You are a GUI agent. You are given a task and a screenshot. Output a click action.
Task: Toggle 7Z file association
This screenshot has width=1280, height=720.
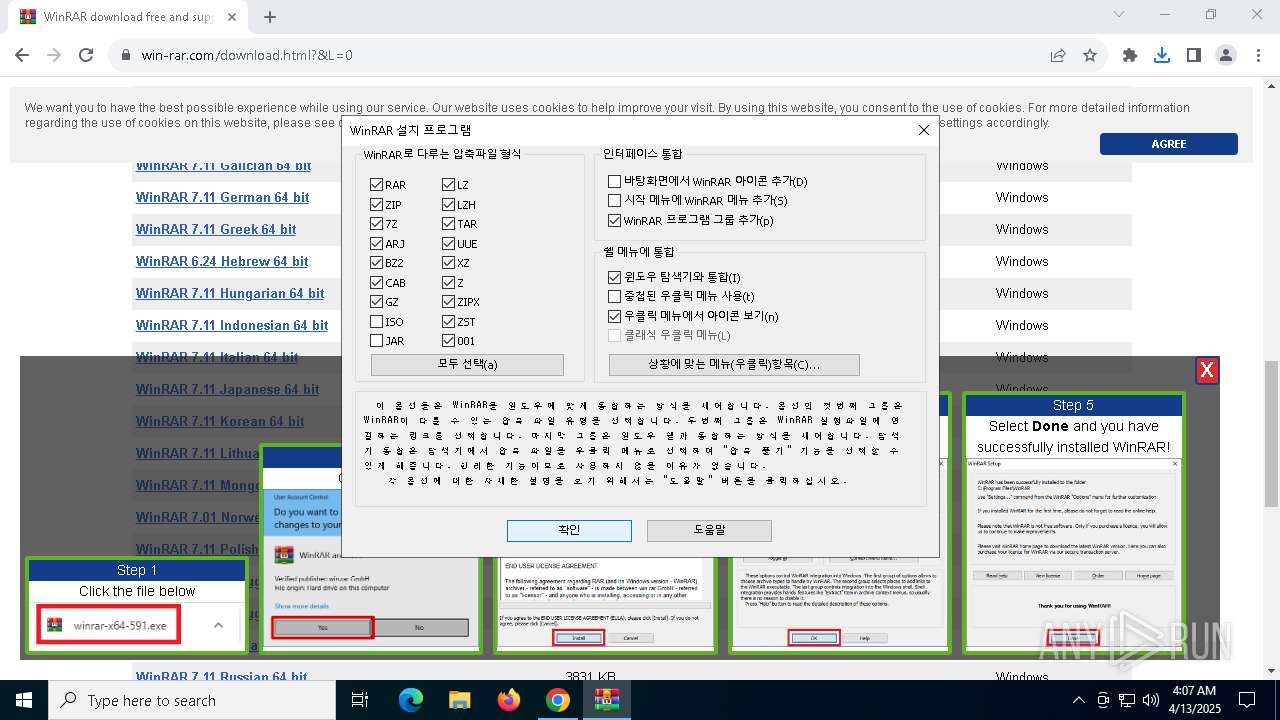pos(376,224)
